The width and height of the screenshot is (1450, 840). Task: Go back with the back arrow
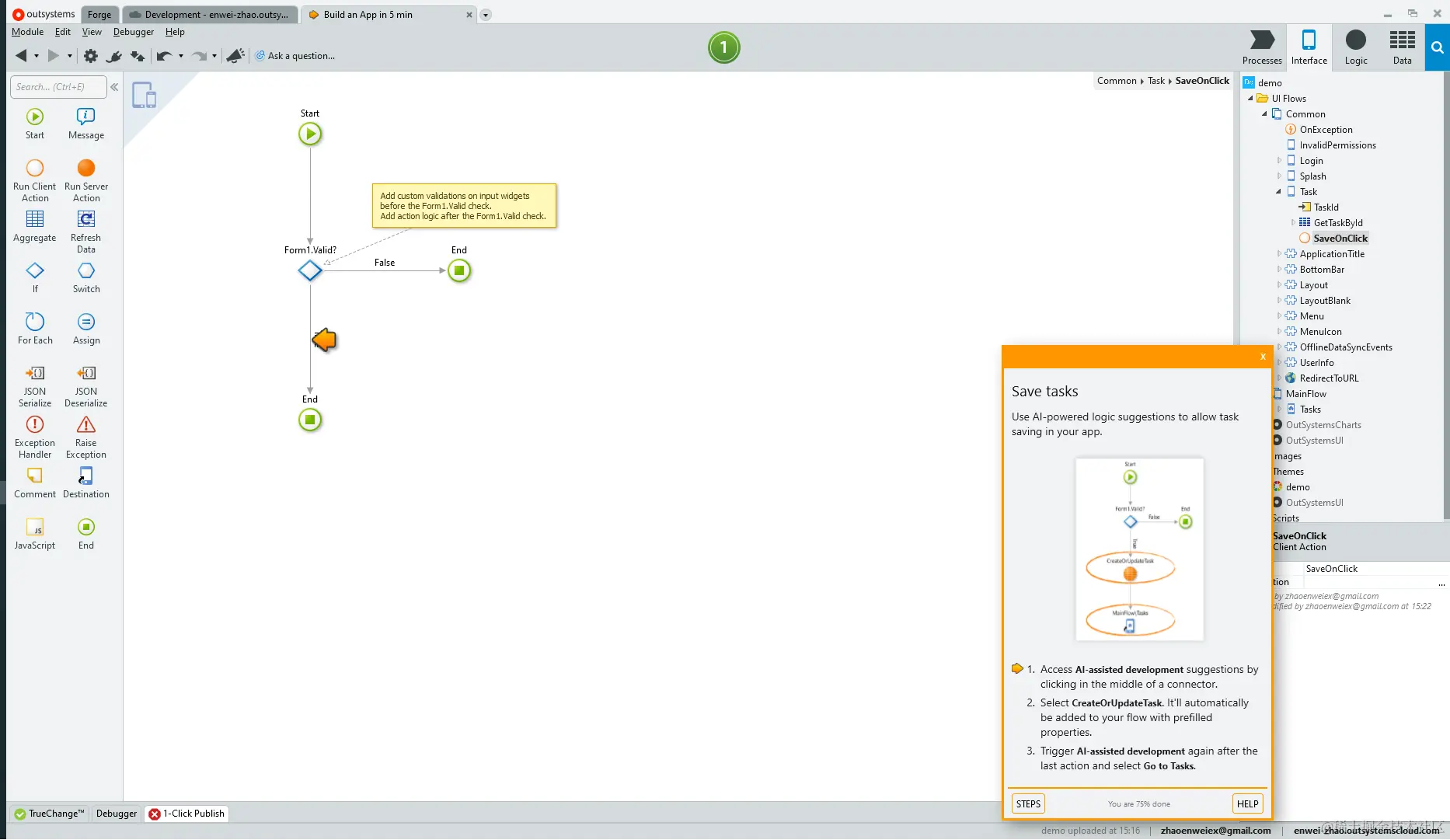click(21, 55)
